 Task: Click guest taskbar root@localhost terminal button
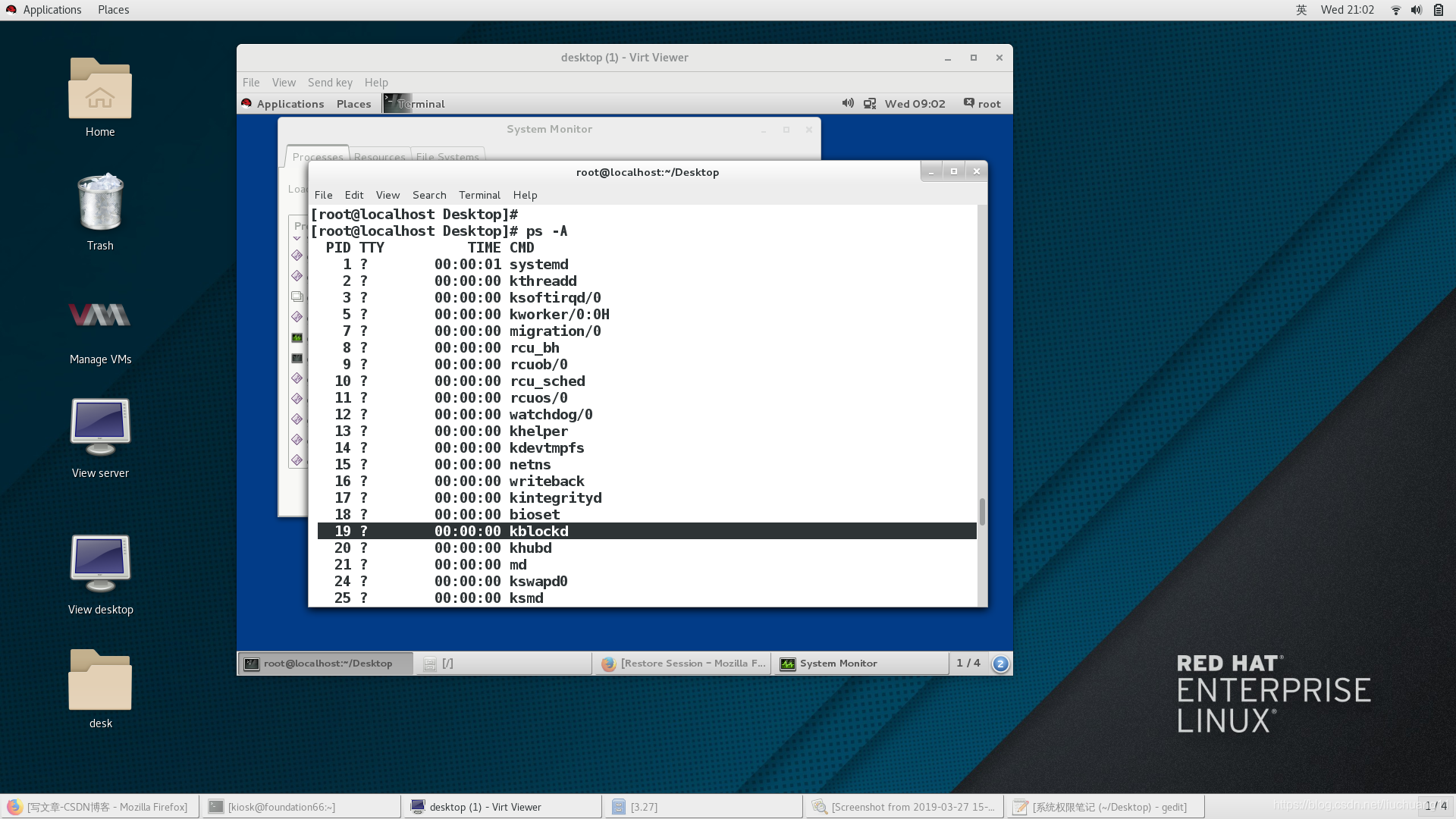click(x=326, y=664)
